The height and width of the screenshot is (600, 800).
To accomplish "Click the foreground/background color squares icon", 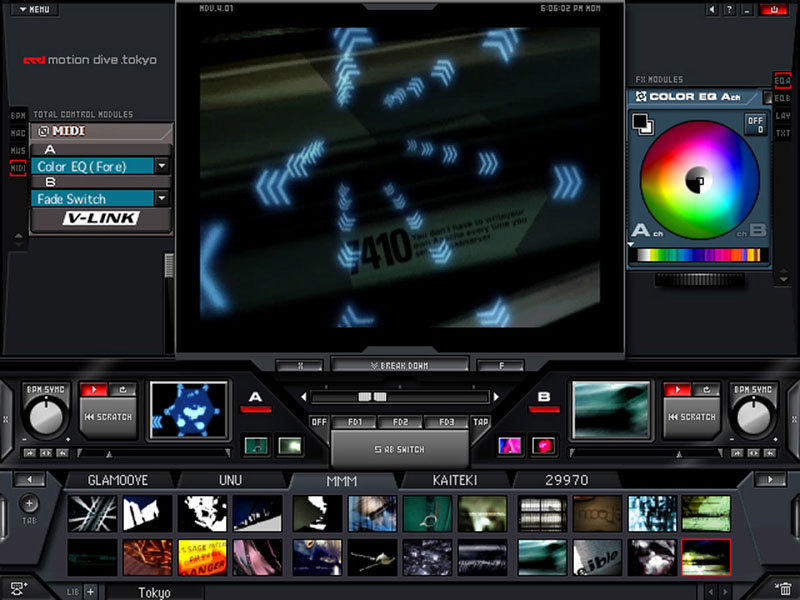I will 640,123.
